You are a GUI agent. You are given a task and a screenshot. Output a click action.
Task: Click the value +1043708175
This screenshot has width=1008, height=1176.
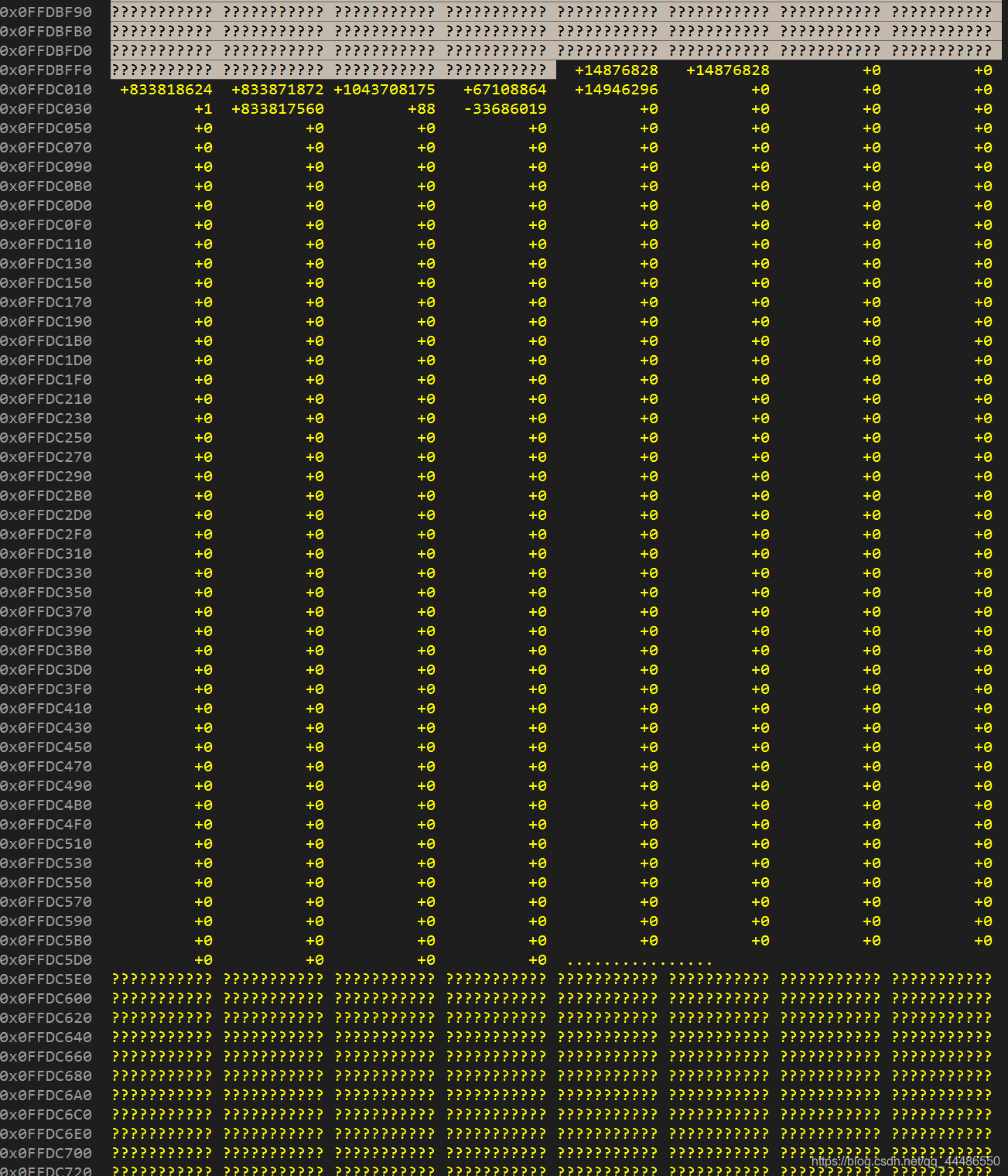(x=384, y=90)
